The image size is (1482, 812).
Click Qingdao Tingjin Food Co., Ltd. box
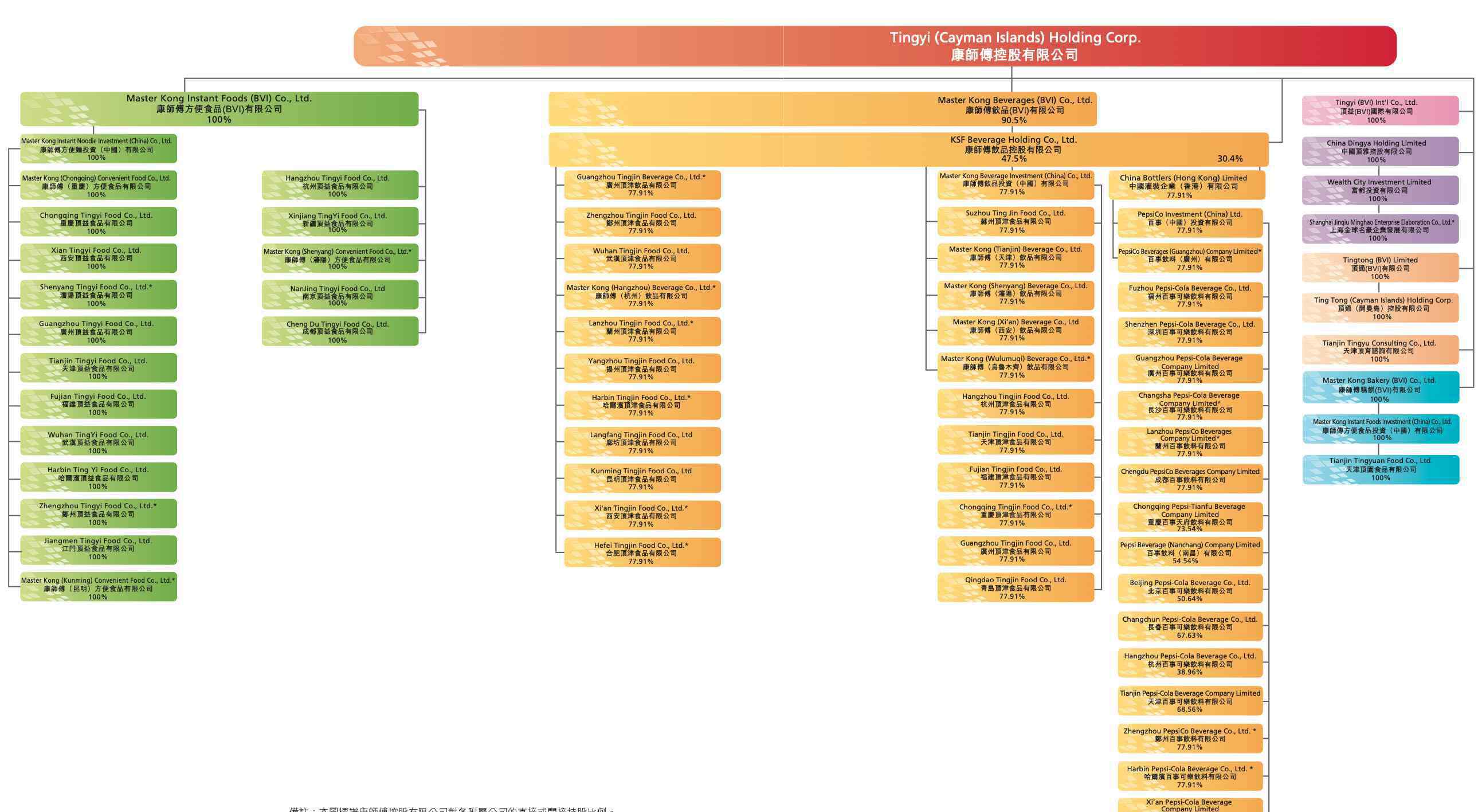coord(1016,587)
